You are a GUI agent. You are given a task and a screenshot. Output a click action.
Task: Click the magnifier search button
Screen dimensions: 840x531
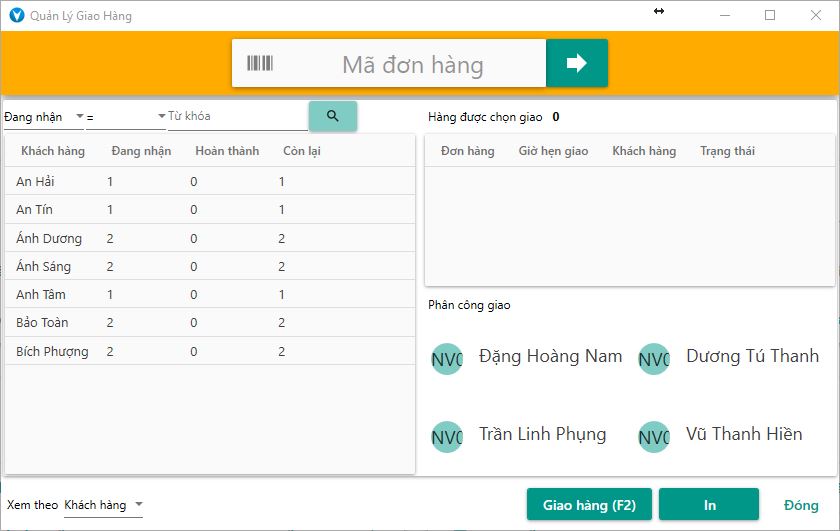(x=332, y=116)
